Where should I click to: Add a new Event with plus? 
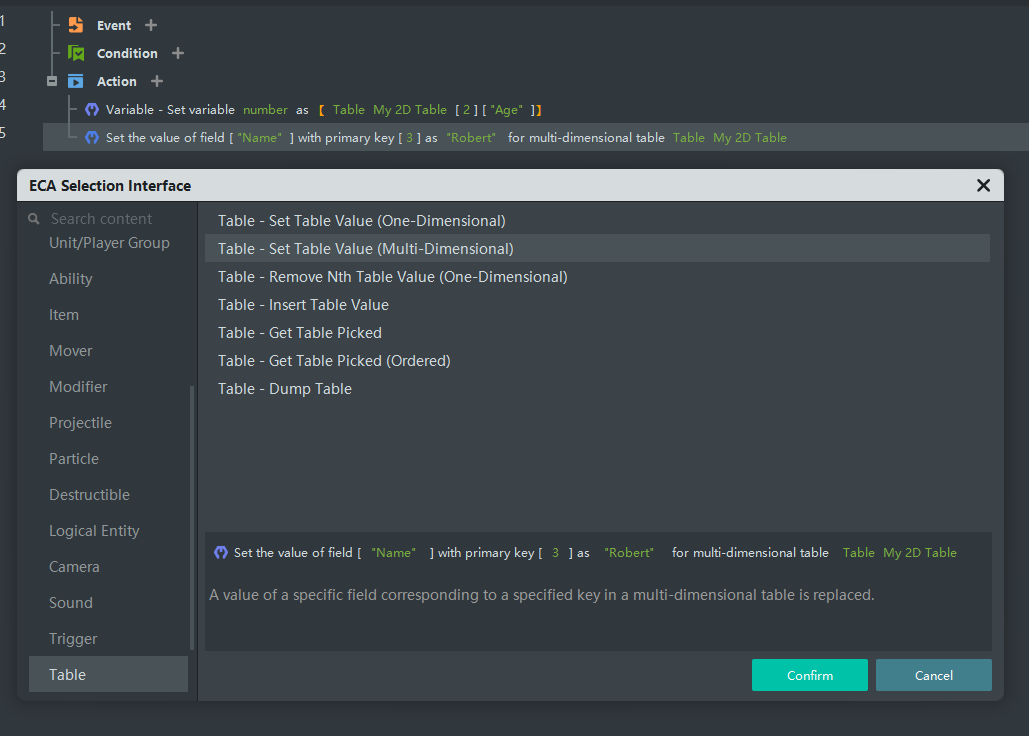coord(151,25)
